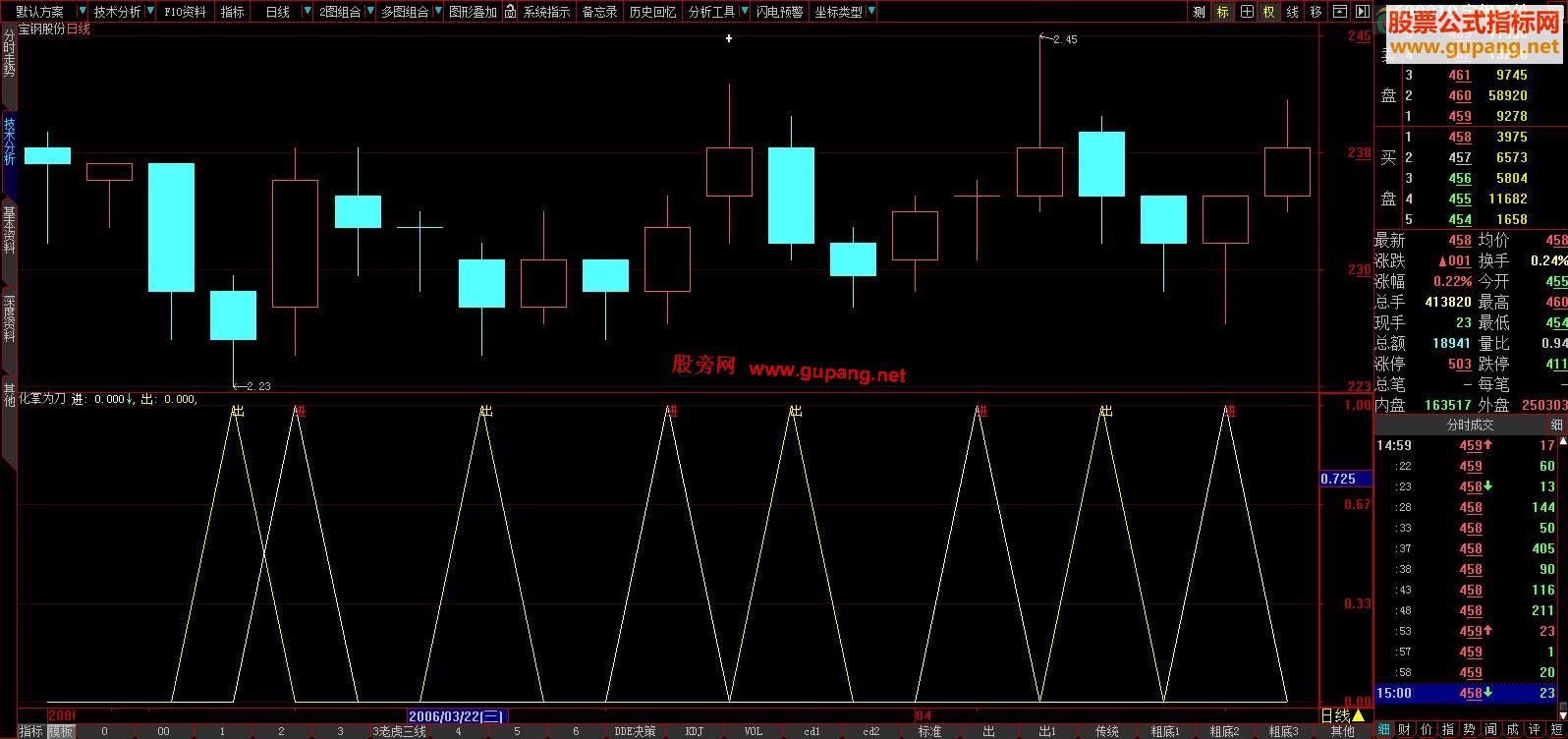Select the 线 line drawing icon
Screen dimensions: 1568x739
click(x=1293, y=12)
